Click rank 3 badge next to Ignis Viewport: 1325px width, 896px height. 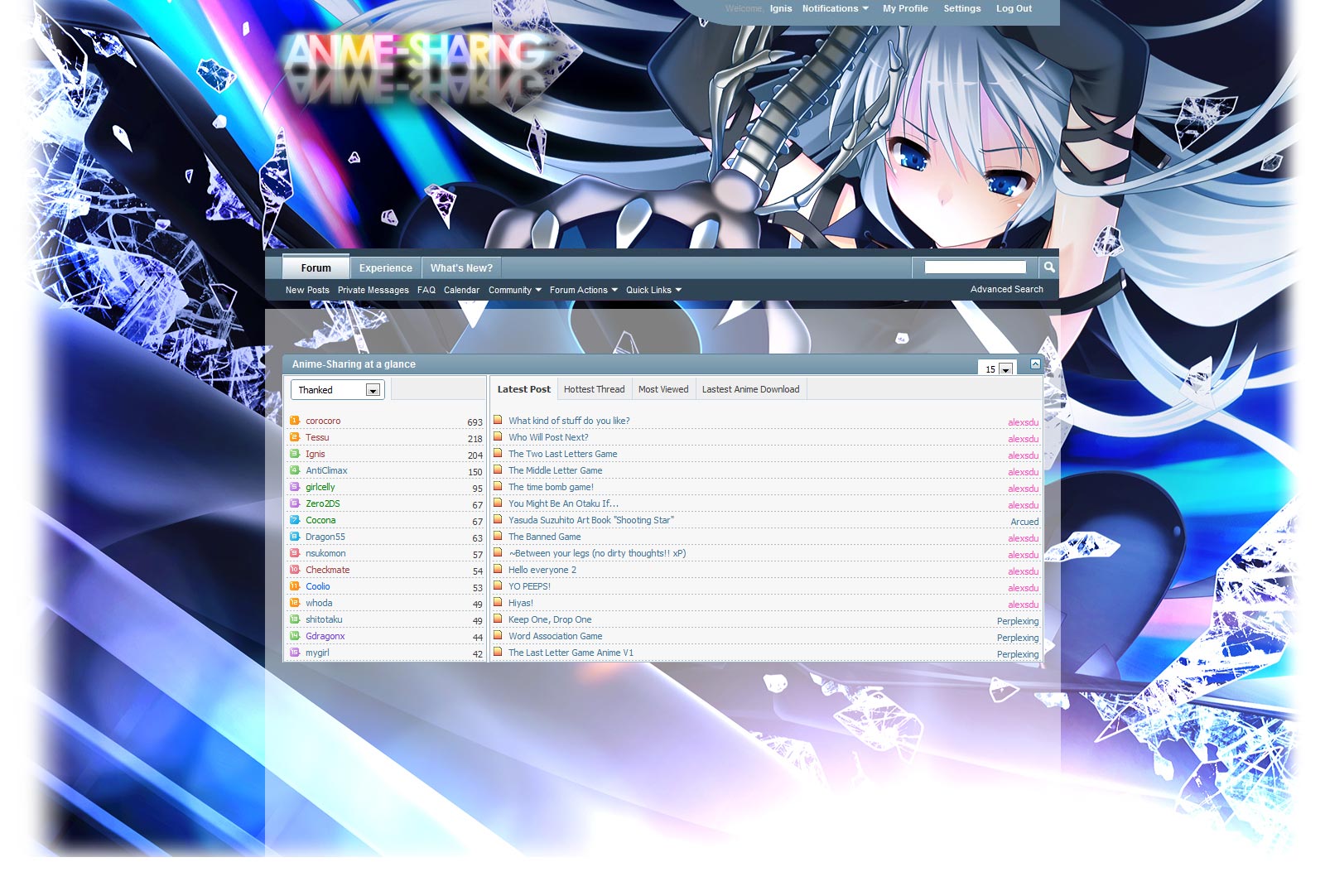pyautogui.click(x=294, y=454)
